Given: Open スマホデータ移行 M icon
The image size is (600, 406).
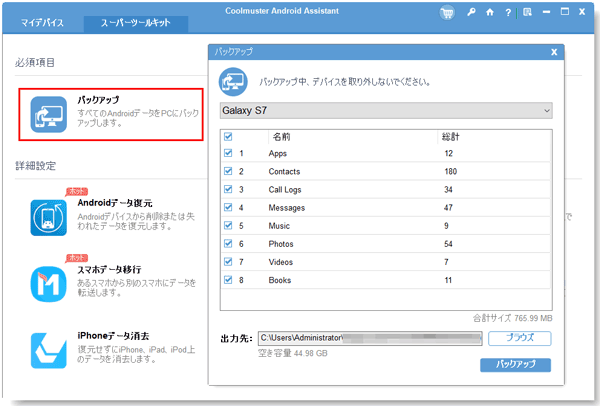Looking at the screenshot, I should [49, 284].
